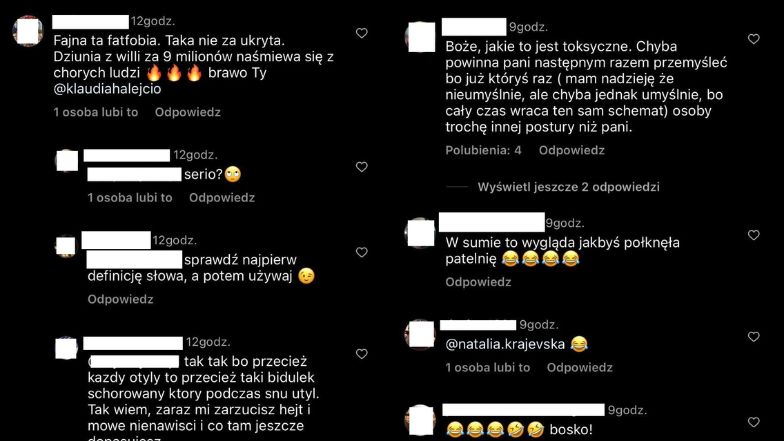Heart the '@natalia.krajevska' comment
Image resolution: width=784 pixels, height=441 pixels.
coord(754,337)
